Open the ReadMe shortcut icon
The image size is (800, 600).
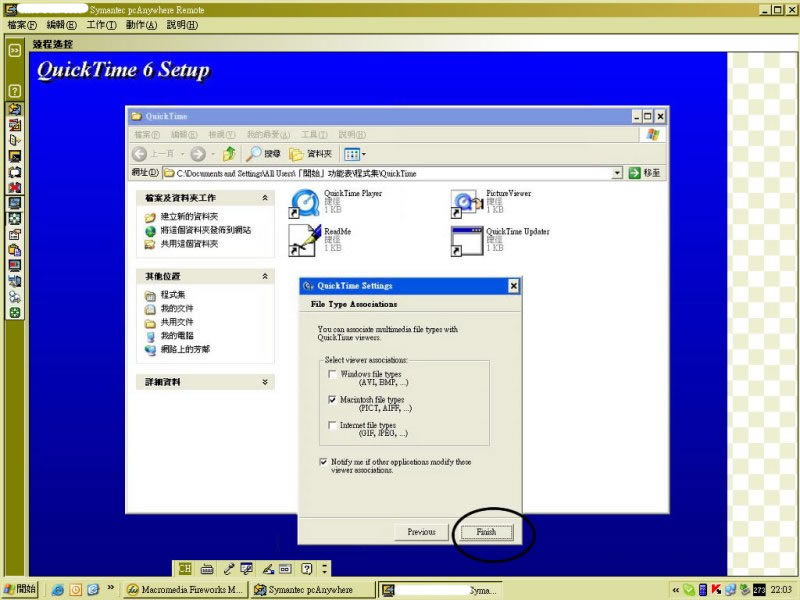click(305, 239)
